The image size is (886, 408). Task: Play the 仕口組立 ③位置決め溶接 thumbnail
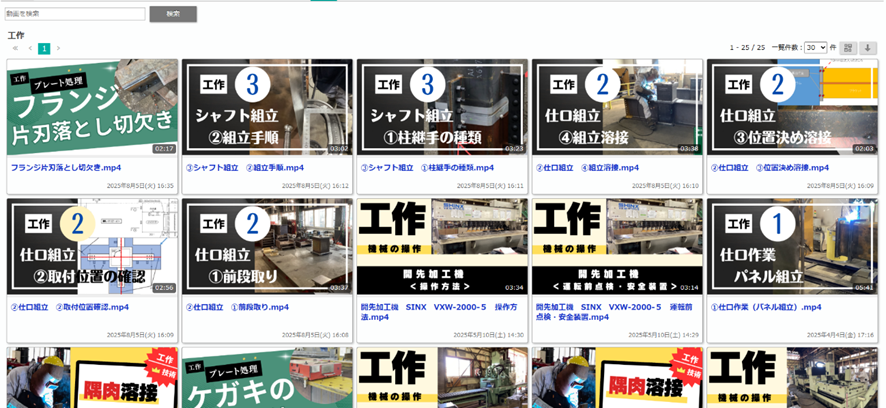click(791, 107)
